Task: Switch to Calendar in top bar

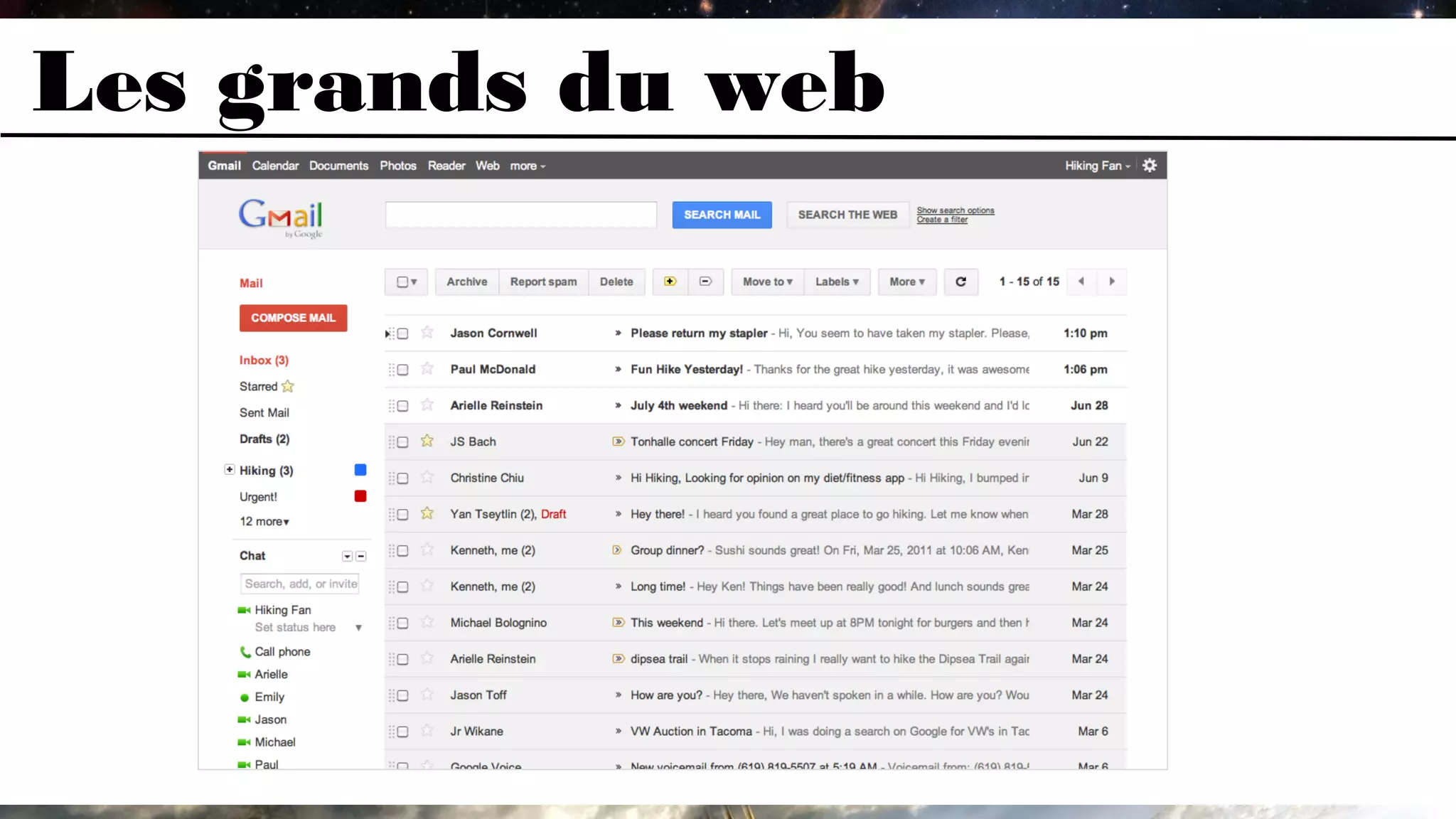Action: click(275, 166)
